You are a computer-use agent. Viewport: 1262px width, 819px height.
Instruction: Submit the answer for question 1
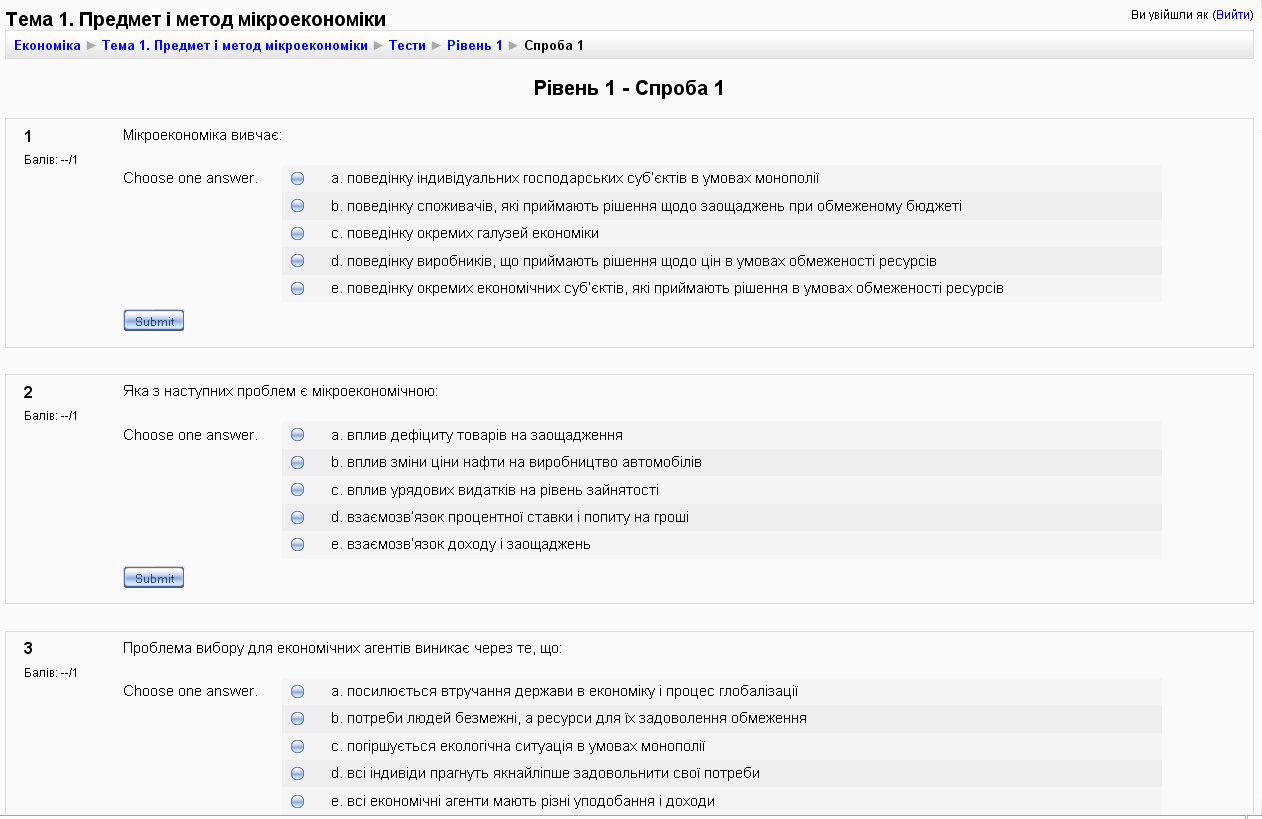154,321
